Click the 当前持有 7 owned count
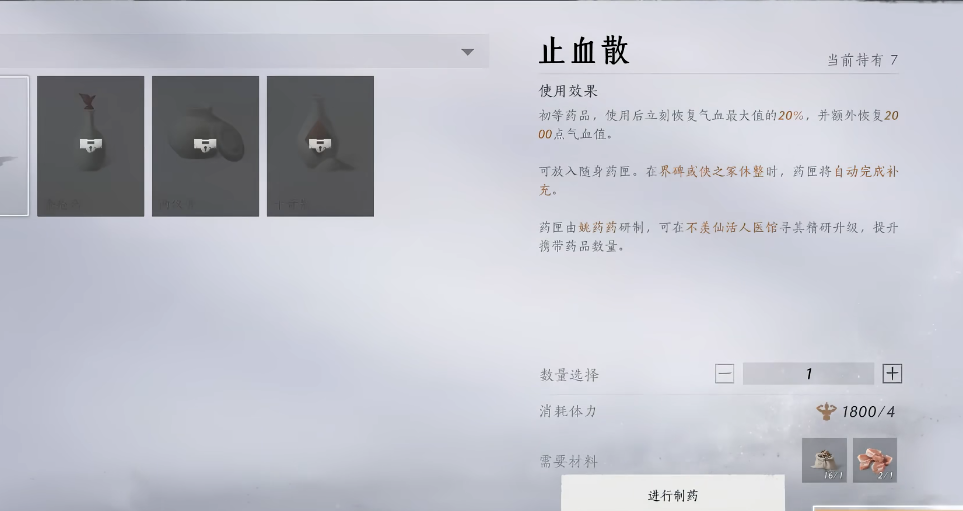Viewport: 963px width, 511px height. click(862, 60)
